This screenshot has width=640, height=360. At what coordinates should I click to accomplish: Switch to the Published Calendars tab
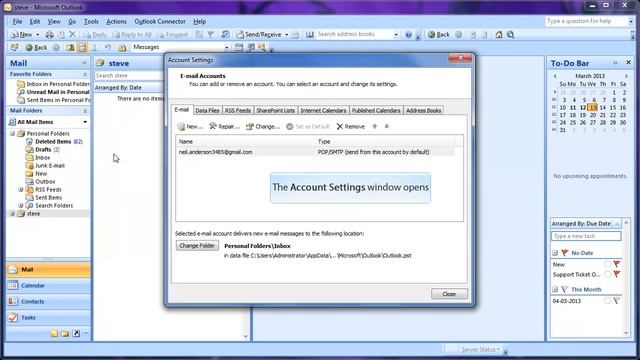pyautogui.click(x=376, y=111)
